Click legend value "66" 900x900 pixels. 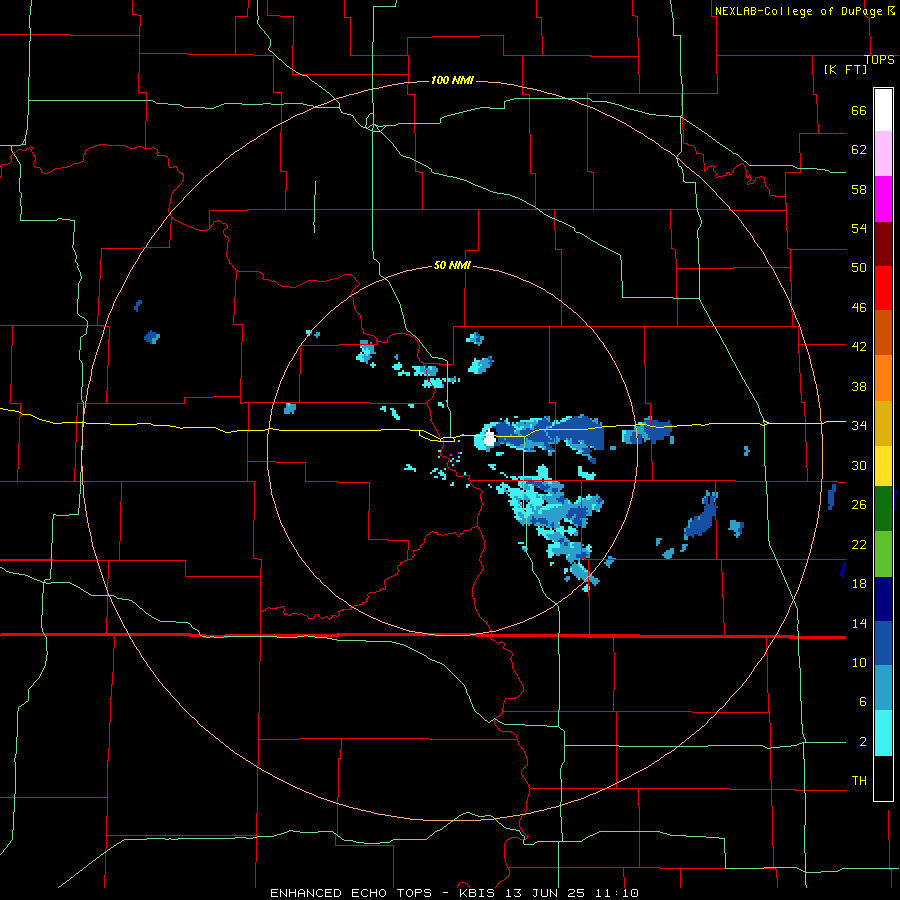tap(859, 111)
